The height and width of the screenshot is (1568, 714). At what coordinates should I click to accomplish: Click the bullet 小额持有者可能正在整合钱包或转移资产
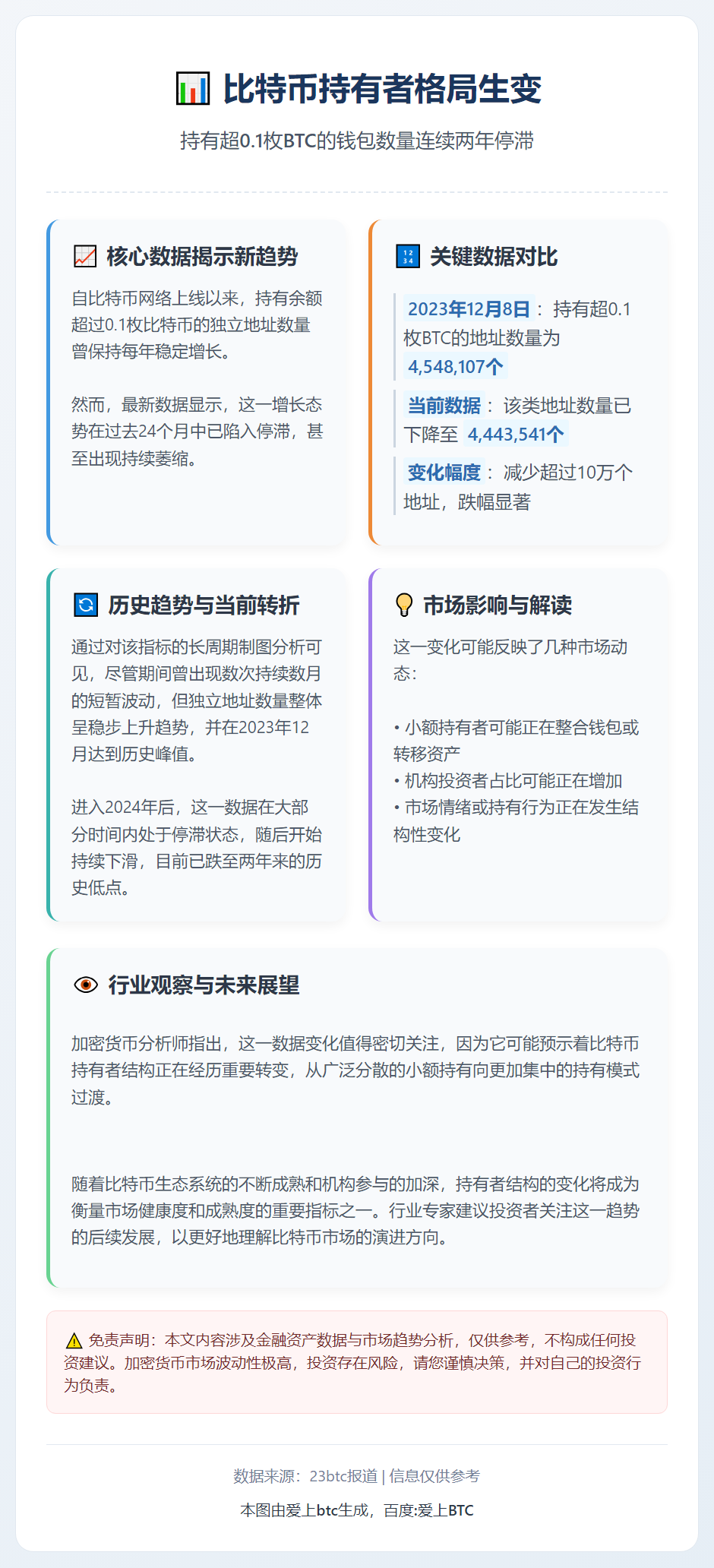click(x=517, y=741)
